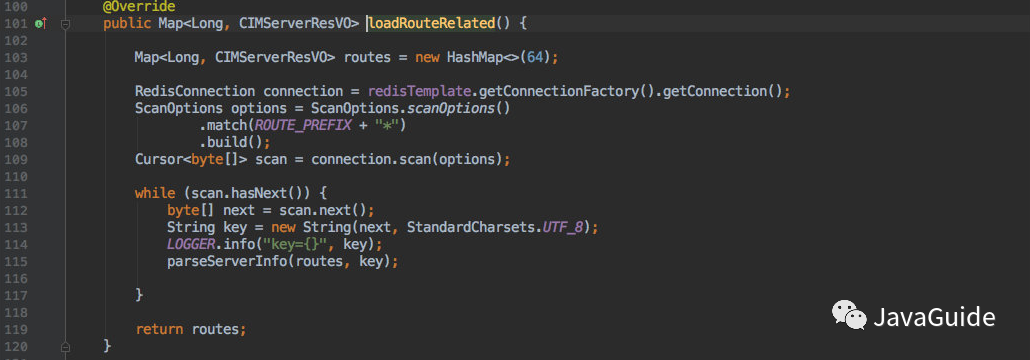Click the redisTemplate field reference

(x=419, y=91)
